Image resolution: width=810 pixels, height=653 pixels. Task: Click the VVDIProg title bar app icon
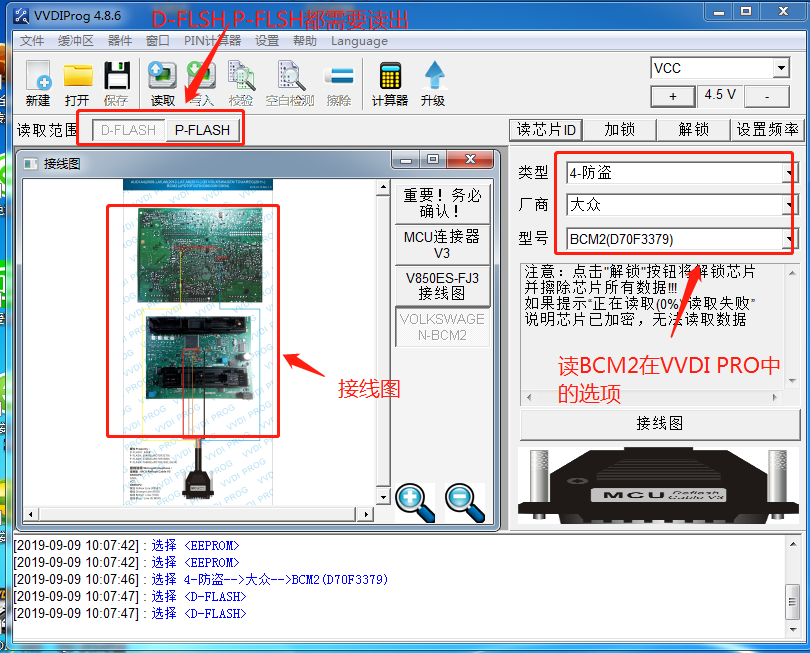tap(22, 15)
